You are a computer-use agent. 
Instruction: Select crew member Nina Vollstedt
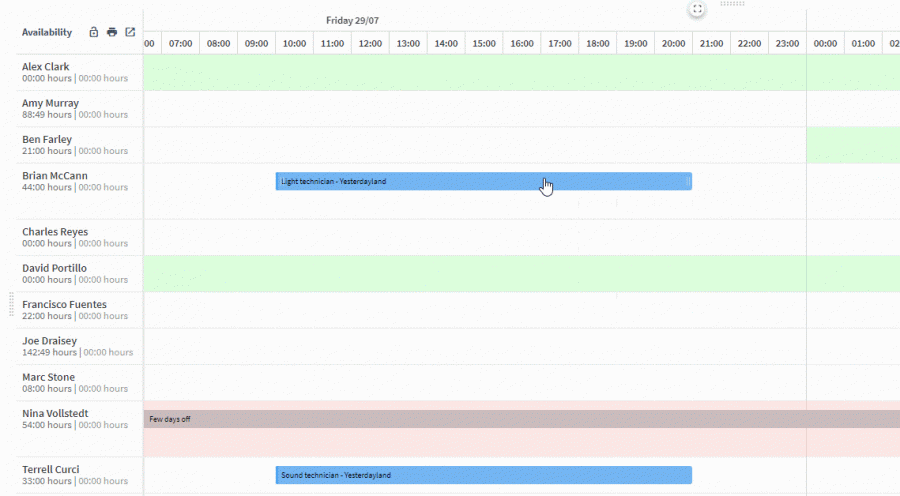tap(55, 413)
